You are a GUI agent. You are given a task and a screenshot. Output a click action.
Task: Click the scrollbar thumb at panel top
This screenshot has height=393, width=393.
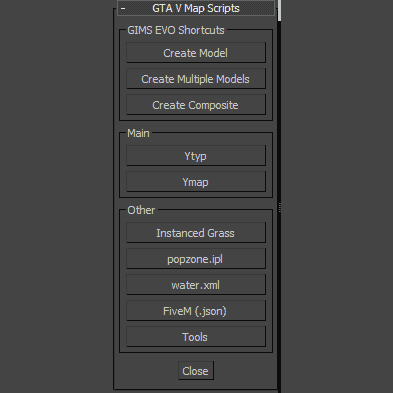pyautogui.click(x=279, y=10)
